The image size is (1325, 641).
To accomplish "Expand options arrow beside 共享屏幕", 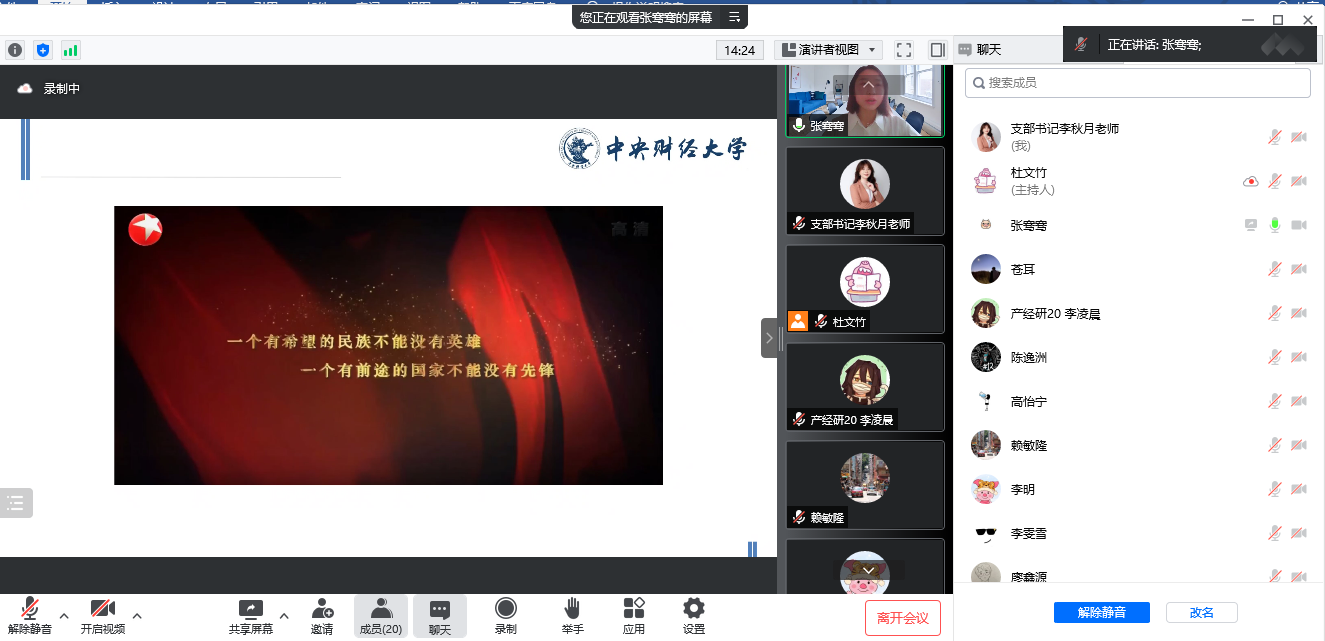I will click(x=284, y=615).
